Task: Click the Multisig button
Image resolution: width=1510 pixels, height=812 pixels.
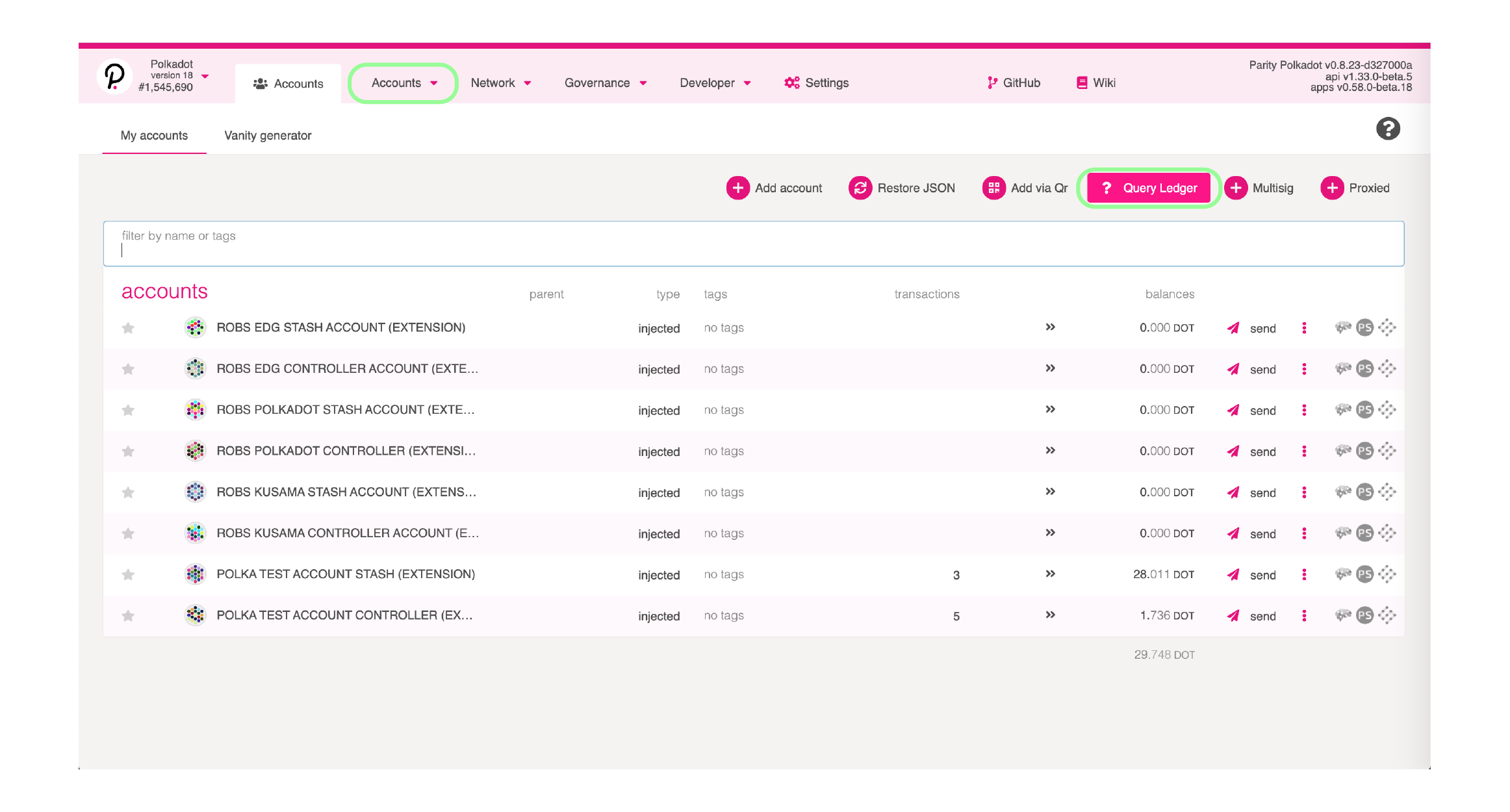Action: pyautogui.click(x=1259, y=188)
